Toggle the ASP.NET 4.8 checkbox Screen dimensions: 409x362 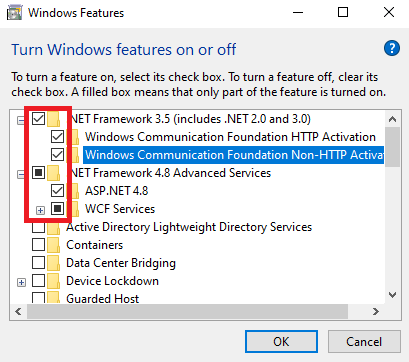[x=57, y=191]
